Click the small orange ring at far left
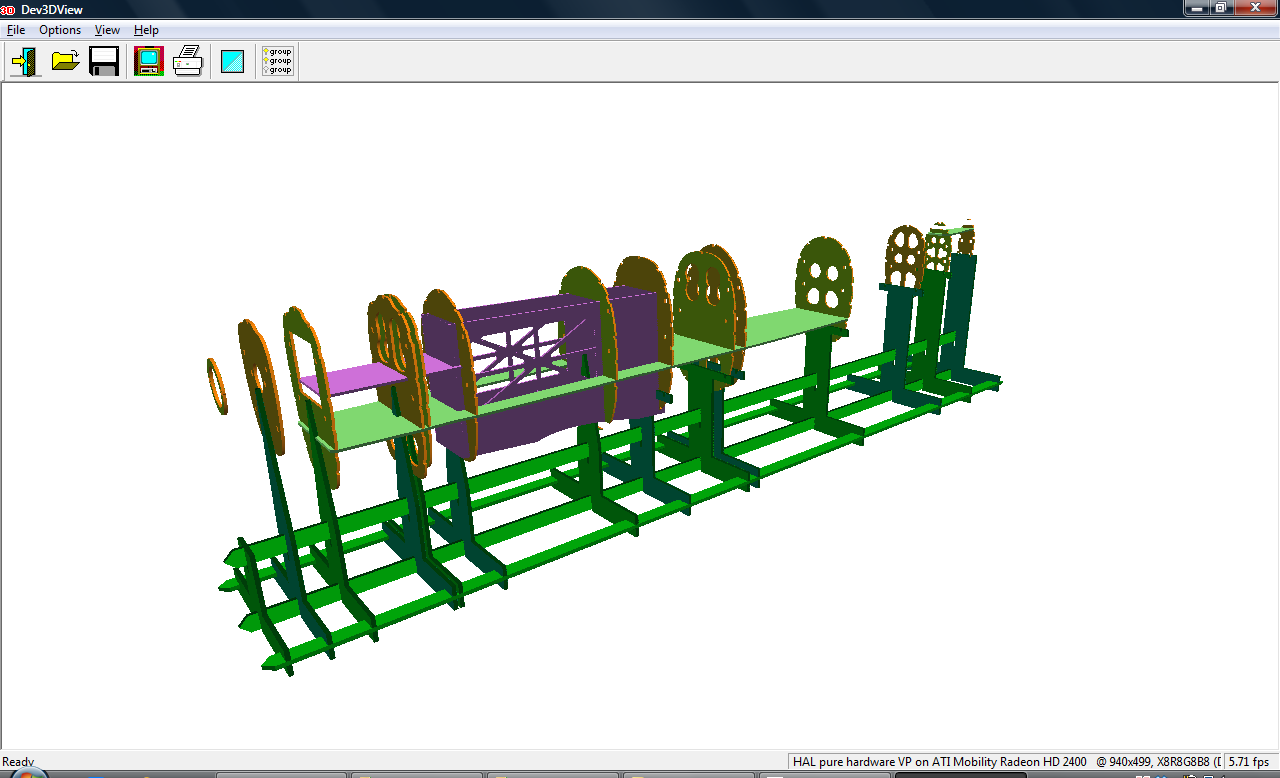Viewport: 1280px width, 778px height. point(217,386)
